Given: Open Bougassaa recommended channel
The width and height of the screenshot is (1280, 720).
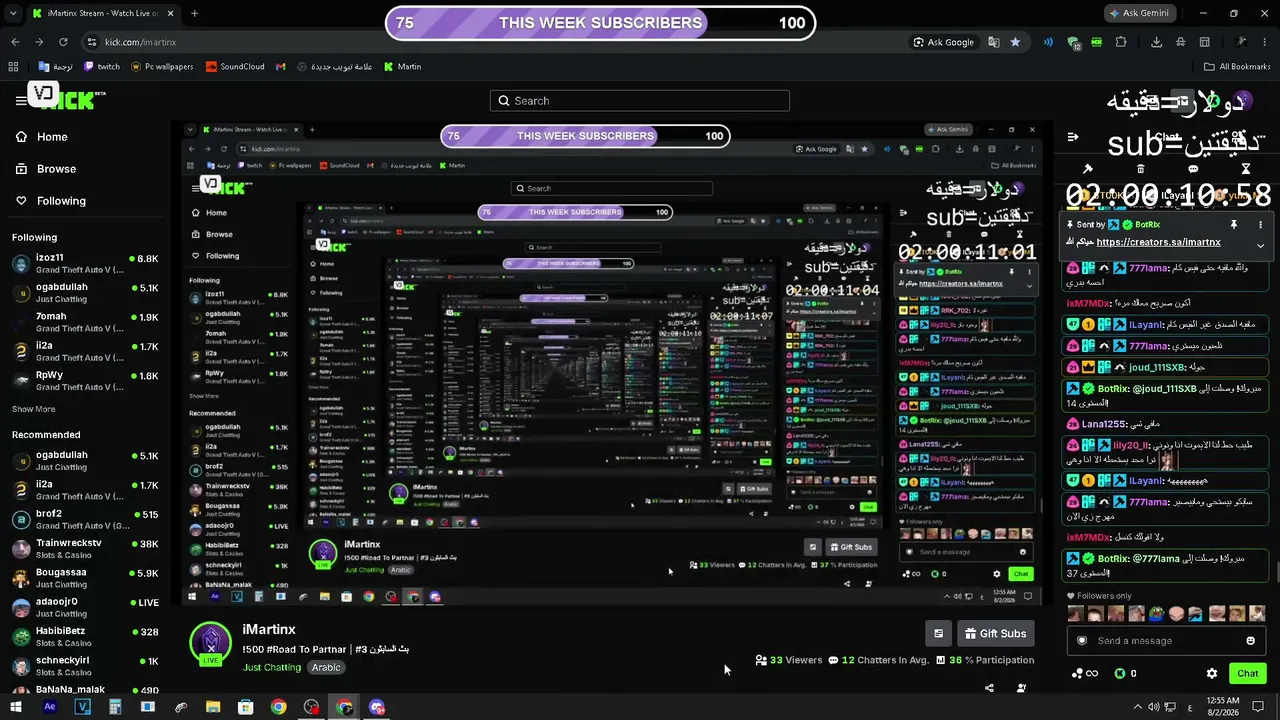Looking at the screenshot, I should tap(85, 577).
